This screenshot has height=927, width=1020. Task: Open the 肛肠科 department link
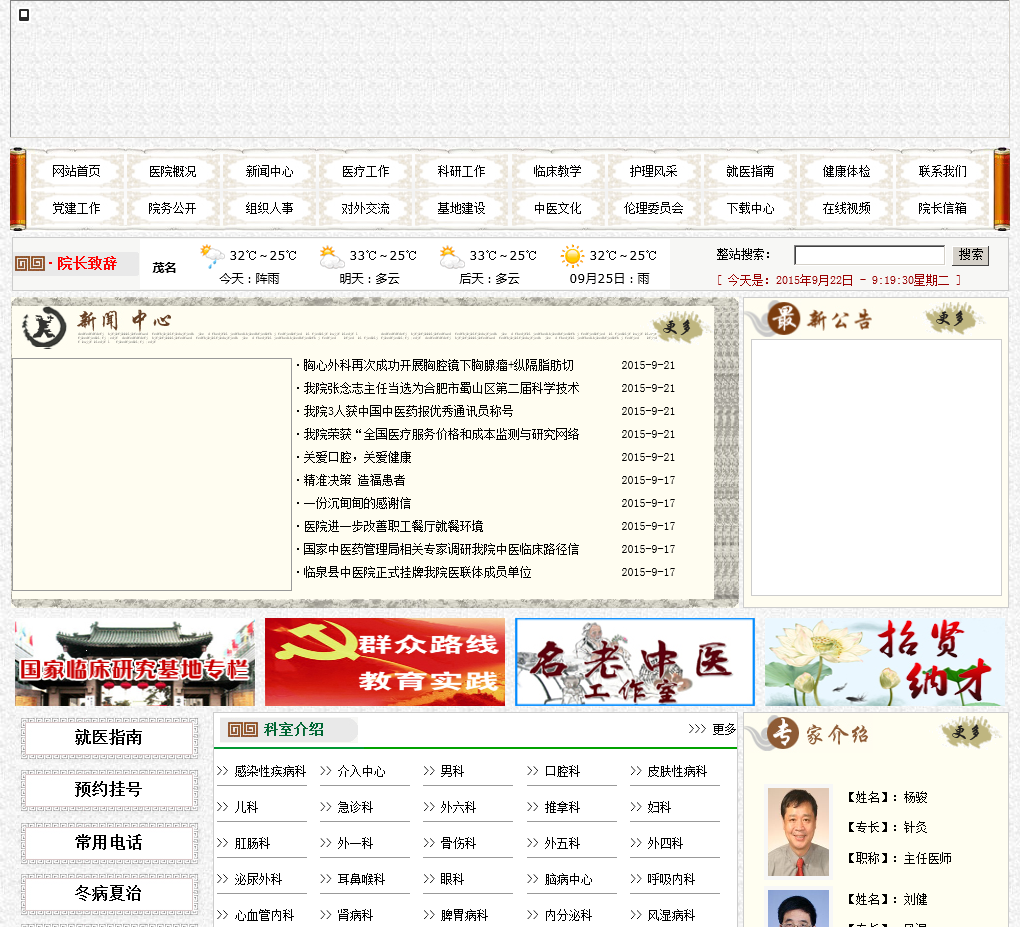click(x=252, y=844)
